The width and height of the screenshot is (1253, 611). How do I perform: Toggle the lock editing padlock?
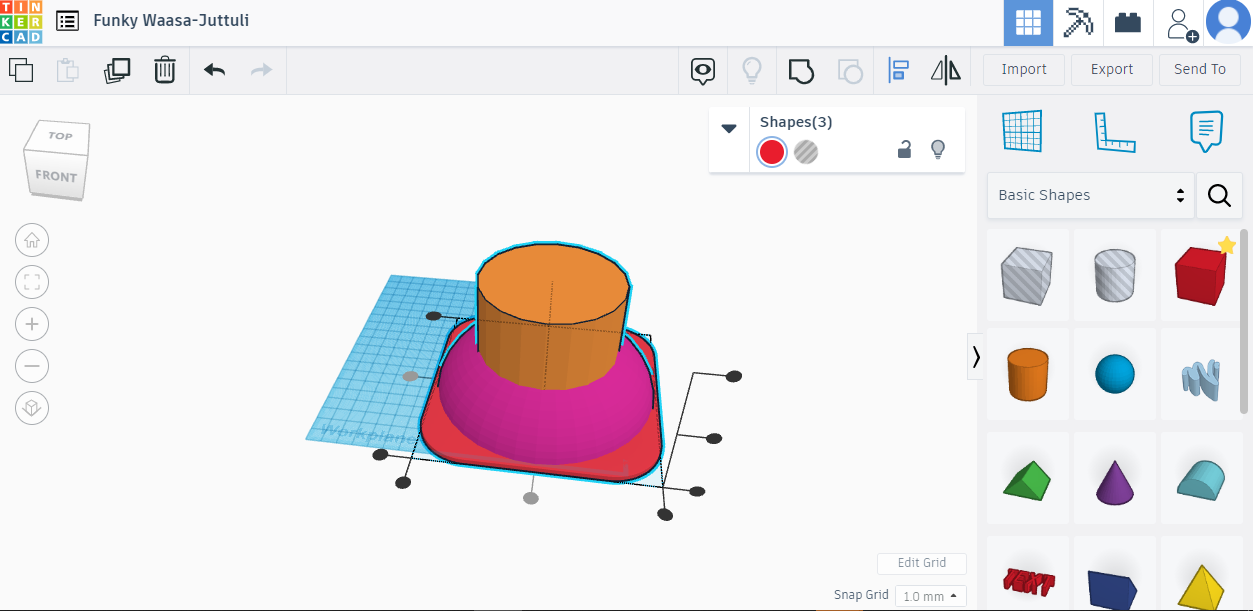[x=904, y=150]
